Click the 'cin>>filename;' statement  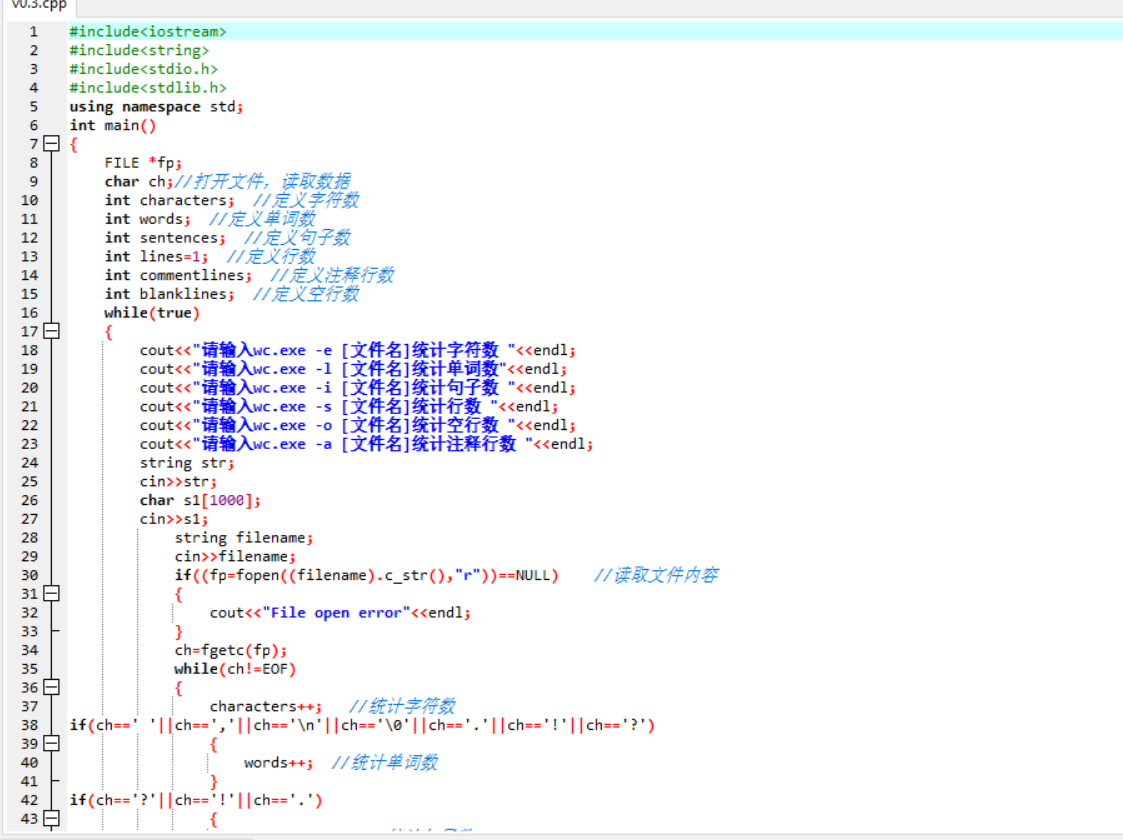(x=236, y=556)
